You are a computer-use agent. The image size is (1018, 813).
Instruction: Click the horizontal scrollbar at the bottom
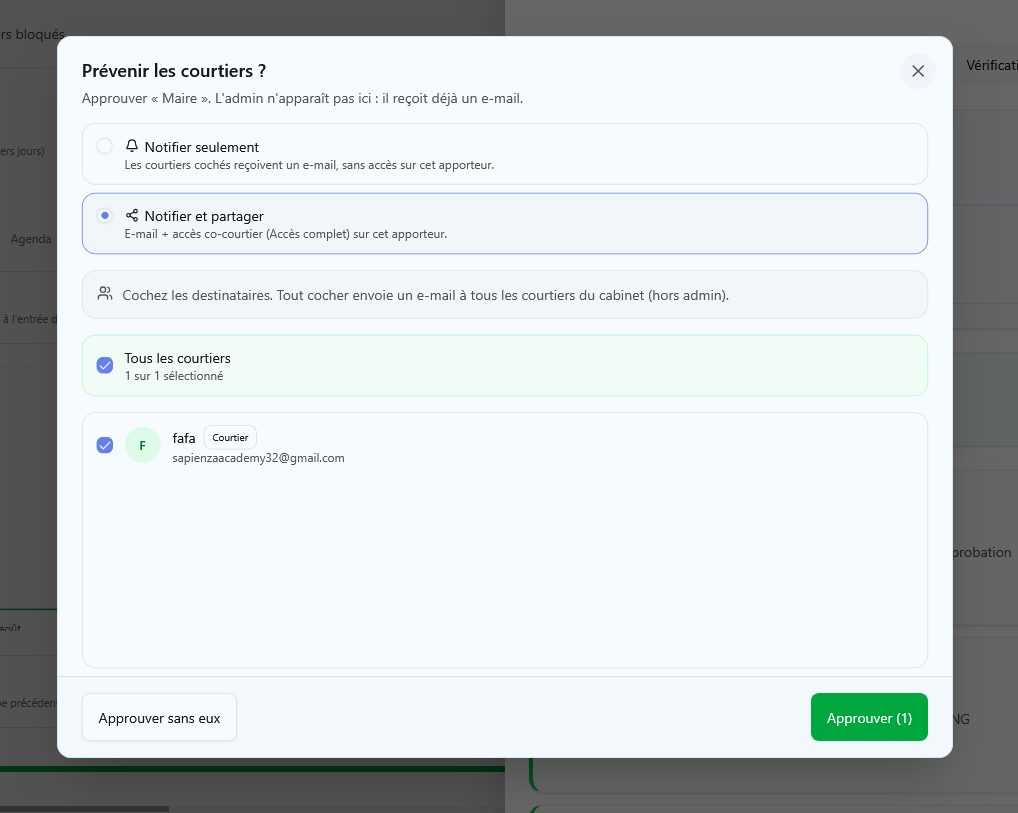84,809
